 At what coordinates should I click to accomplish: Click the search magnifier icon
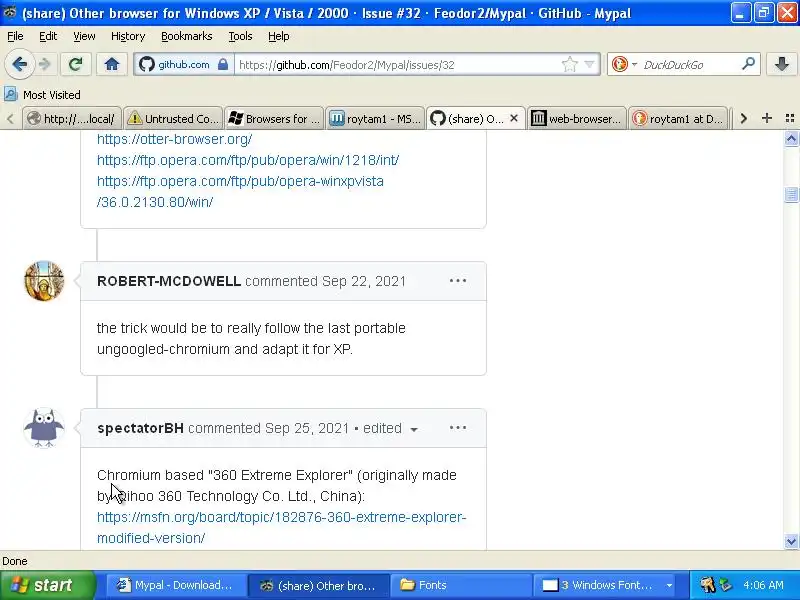pos(748,64)
